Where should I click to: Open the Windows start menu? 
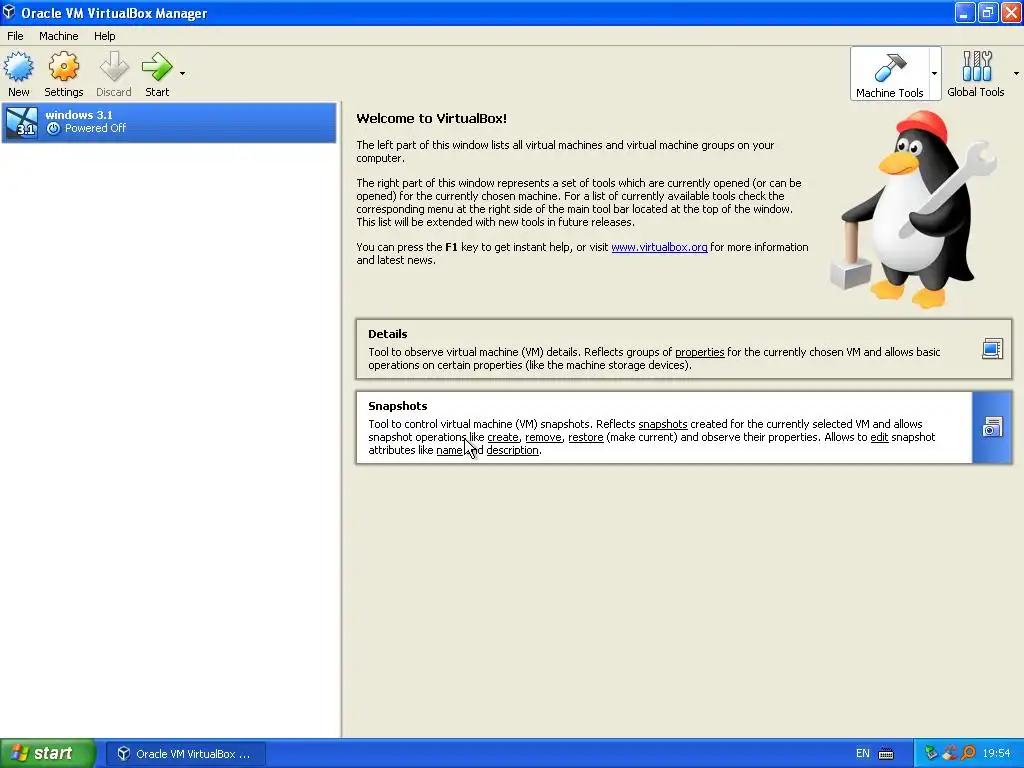pos(48,753)
